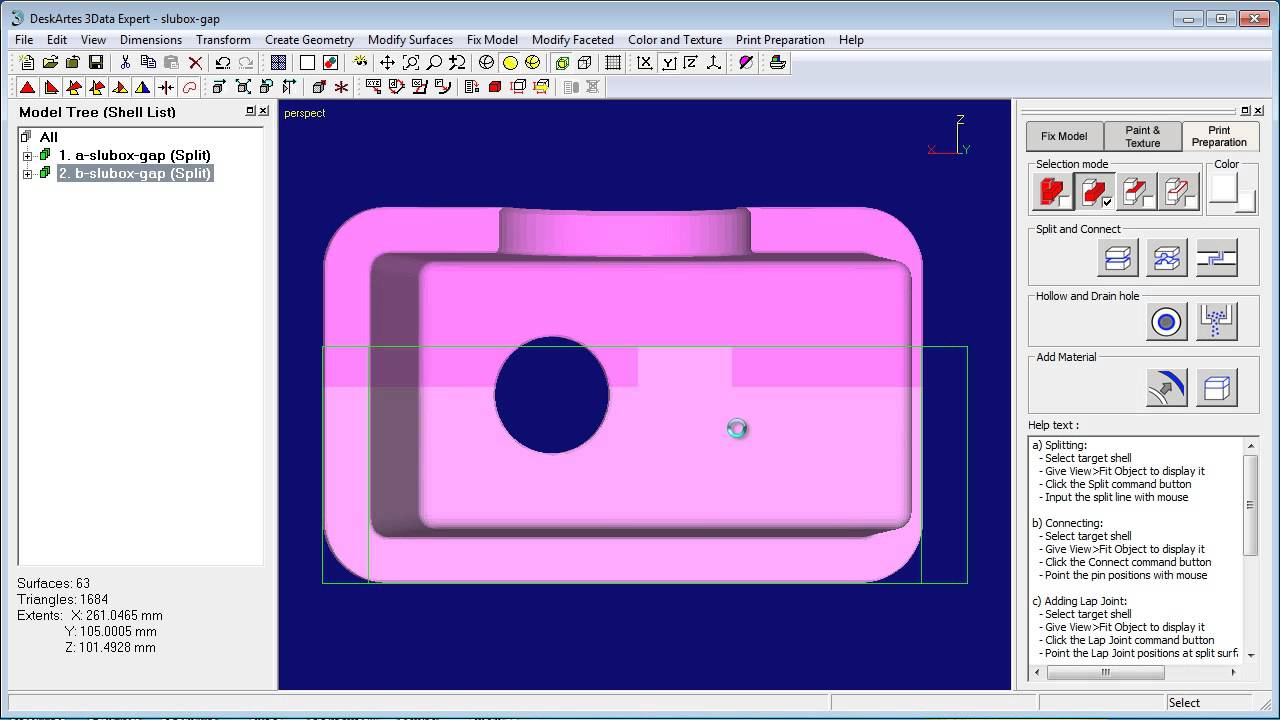Click the Add Material box icon
The image size is (1280, 720).
pos(1216,388)
